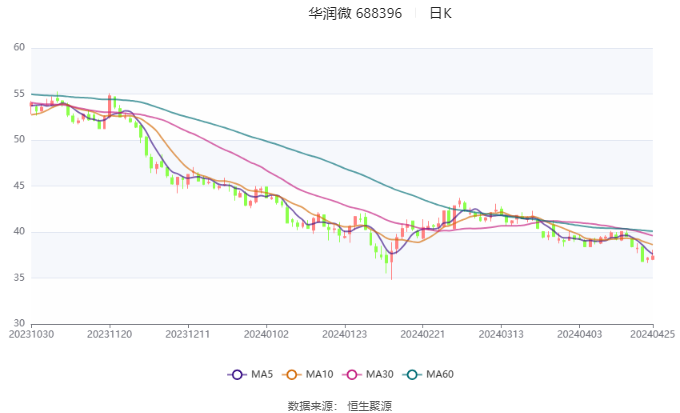Image resolution: width=680 pixels, height=413 pixels.
Task: Click x-axis date label 20231120
Action: (110, 334)
